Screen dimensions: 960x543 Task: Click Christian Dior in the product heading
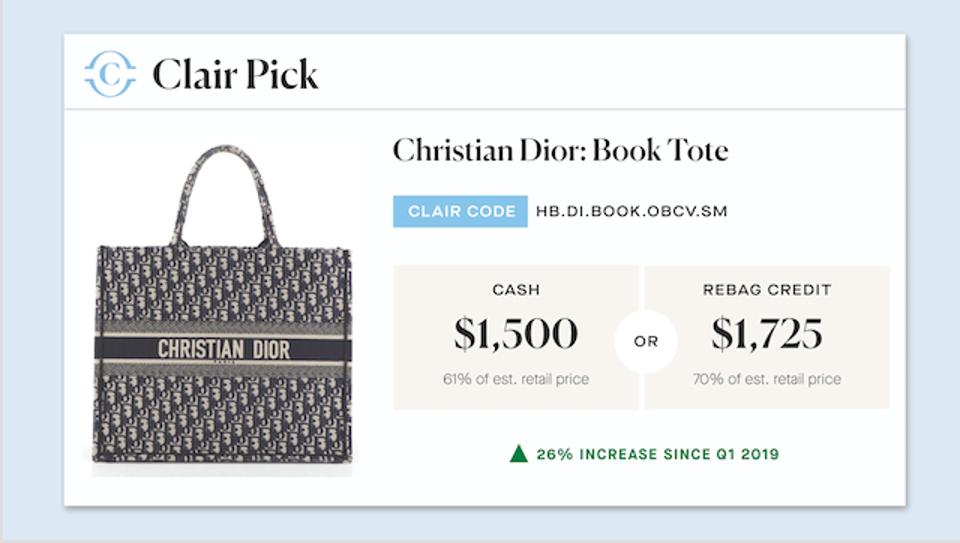[x=488, y=151]
